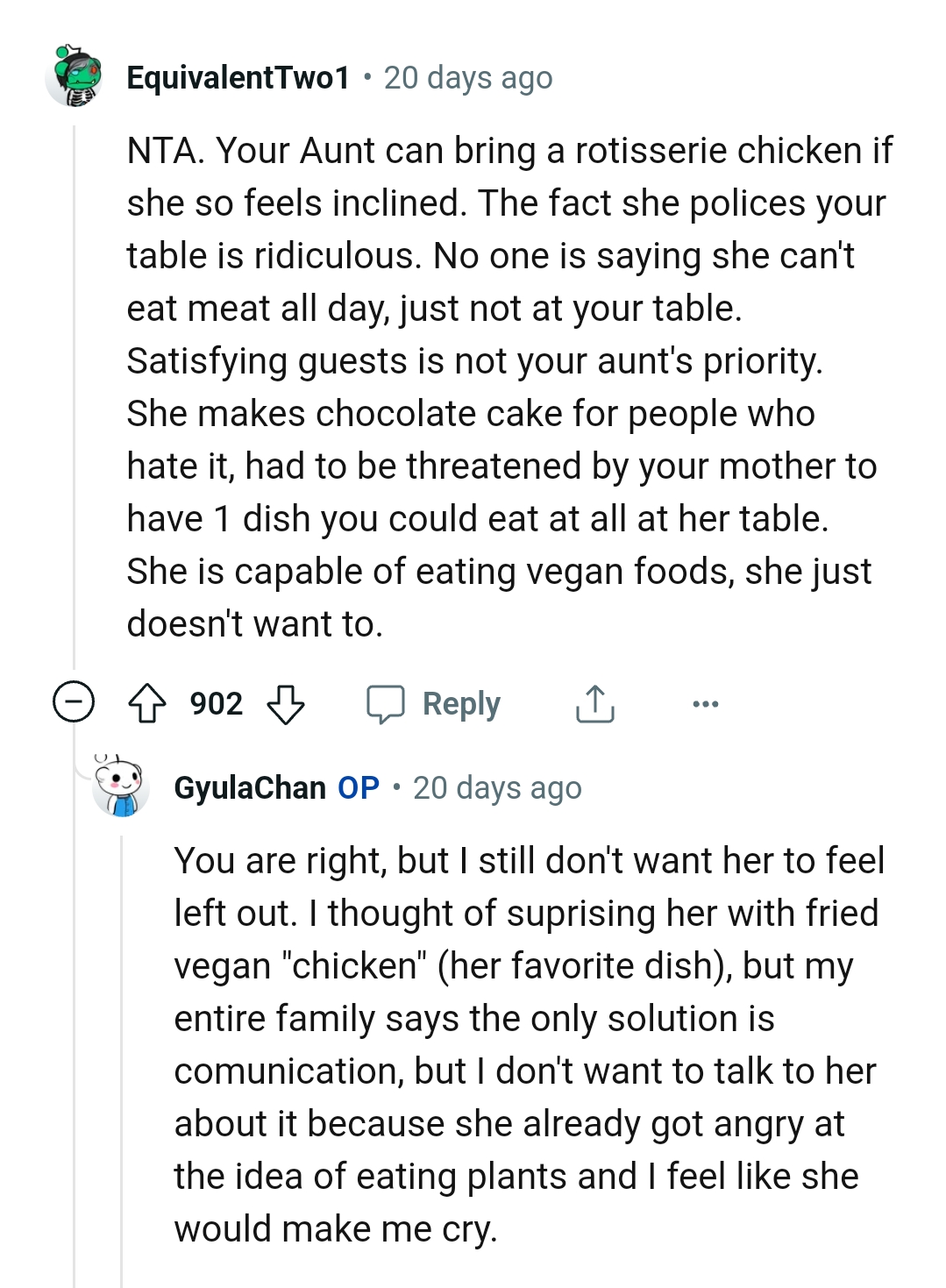Click the 20 days ago timestamp on the top comment

[467, 77]
